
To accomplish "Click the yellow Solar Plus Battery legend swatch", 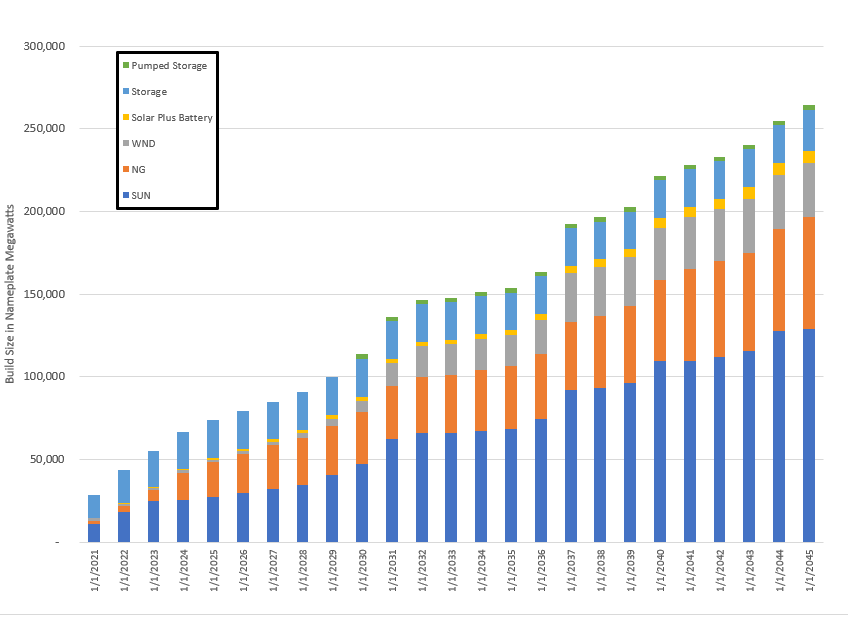I will coord(126,118).
